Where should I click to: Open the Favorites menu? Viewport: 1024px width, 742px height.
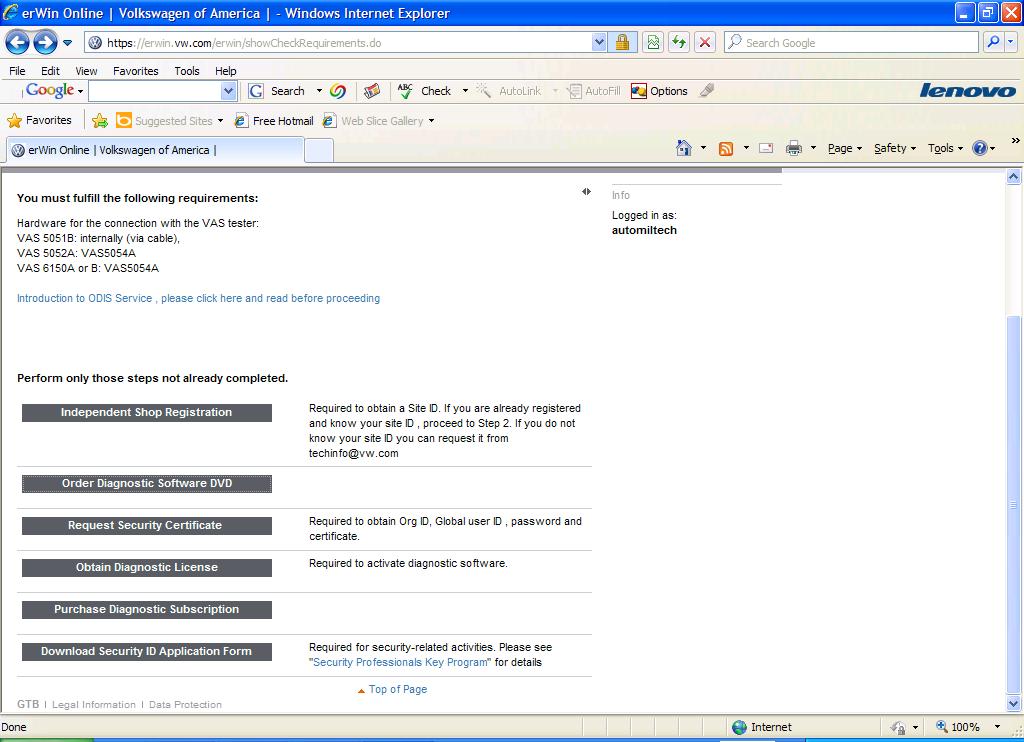(x=136, y=71)
